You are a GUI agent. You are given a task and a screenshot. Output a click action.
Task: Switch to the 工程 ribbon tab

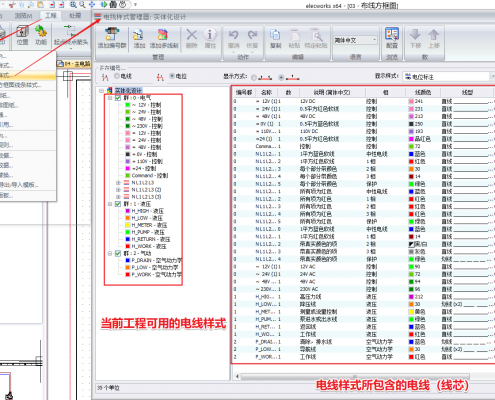(x=51, y=15)
